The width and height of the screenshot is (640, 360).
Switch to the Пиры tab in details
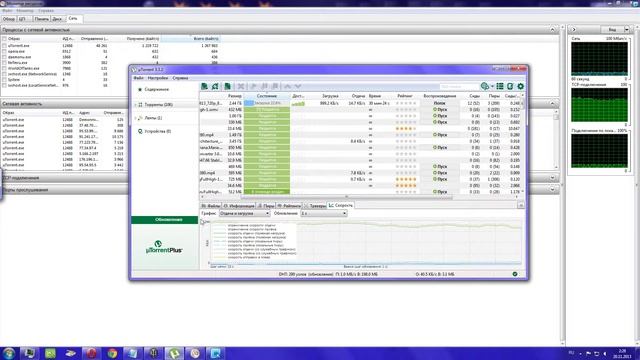pyautogui.click(x=266, y=206)
